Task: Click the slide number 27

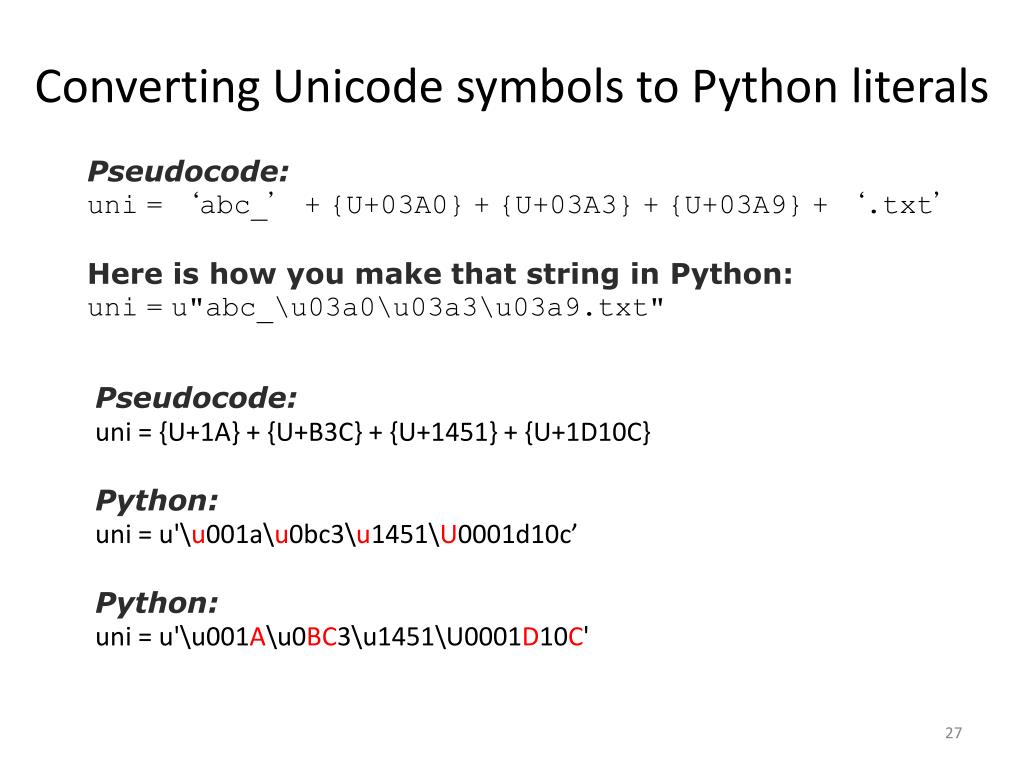Action: (953, 733)
